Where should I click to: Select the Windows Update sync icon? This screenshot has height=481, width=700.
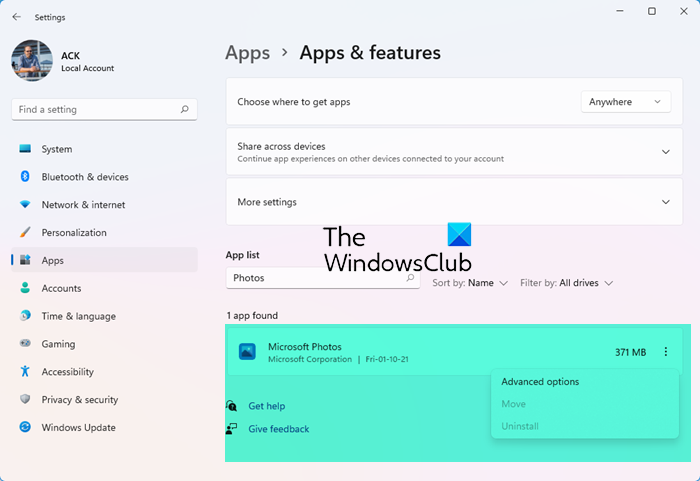[x=25, y=427]
